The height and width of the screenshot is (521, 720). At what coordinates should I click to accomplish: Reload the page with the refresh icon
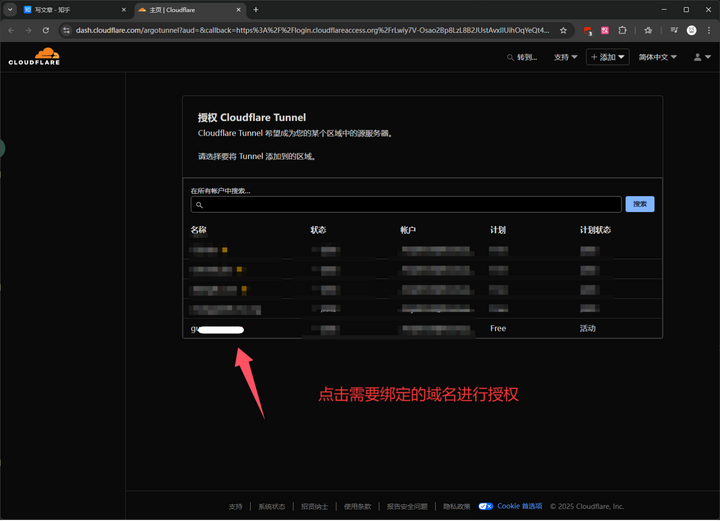pyautogui.click(x=46, y=30)
